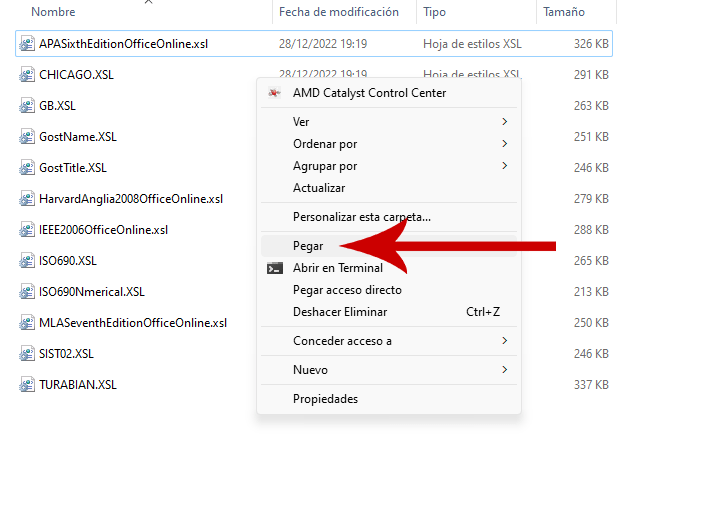Click the Terminal icon in context menu
The width and height of the screenshot is (709, 505).
point(274,268)
